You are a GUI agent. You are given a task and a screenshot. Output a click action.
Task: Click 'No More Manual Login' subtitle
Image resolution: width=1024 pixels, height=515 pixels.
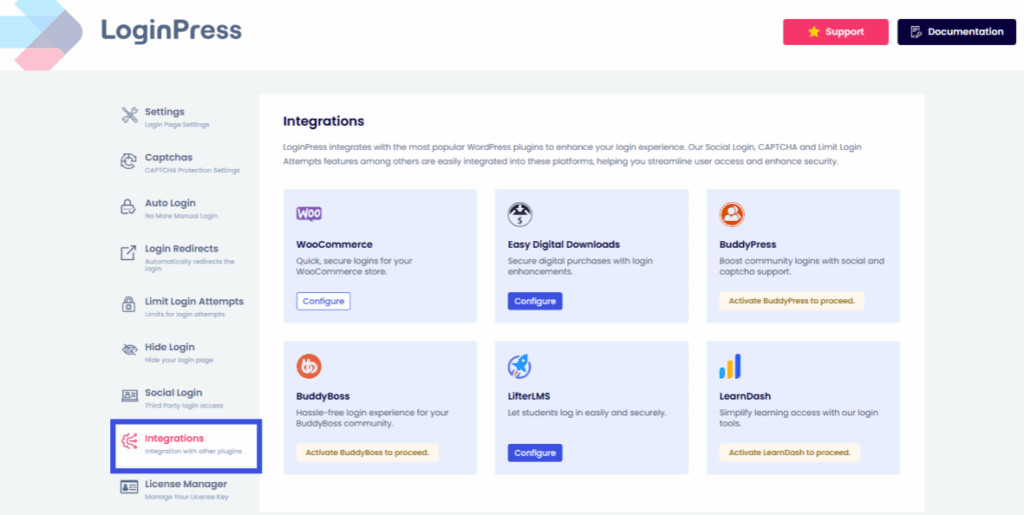coord(181,216)
